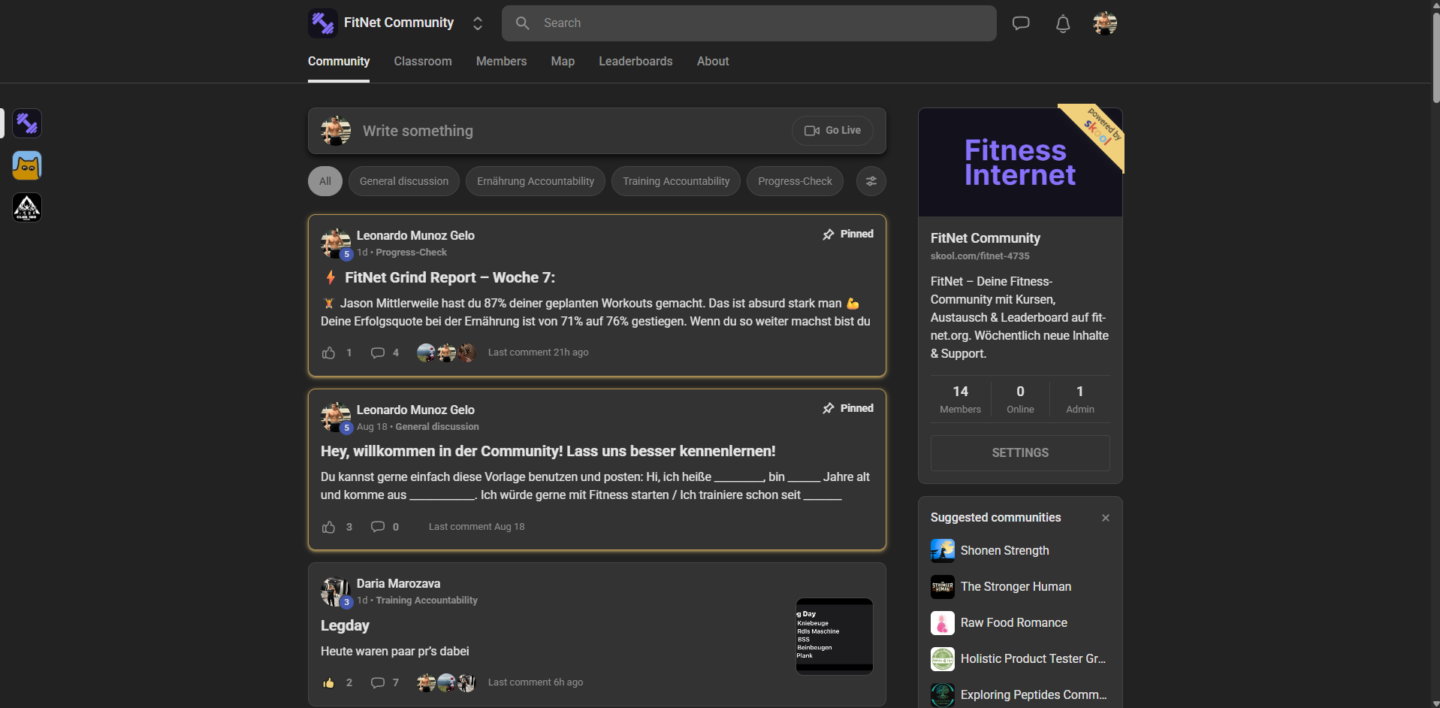Select the General discussion filter chip
1440x708 pixels.
[404, 181]
